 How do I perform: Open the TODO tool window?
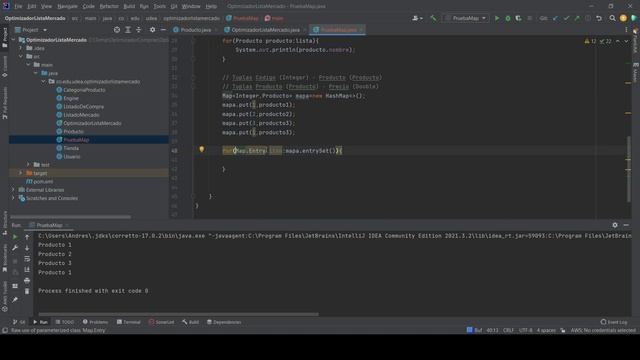click(x=64, y=322)
